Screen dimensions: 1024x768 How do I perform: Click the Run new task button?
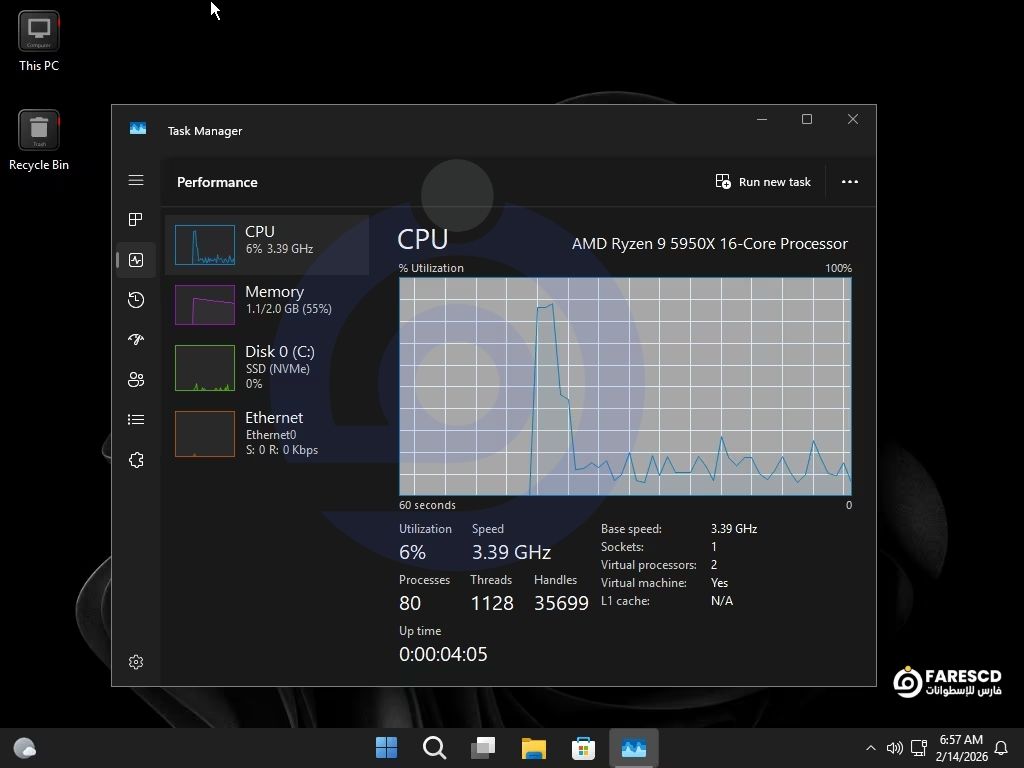point(764,182)
